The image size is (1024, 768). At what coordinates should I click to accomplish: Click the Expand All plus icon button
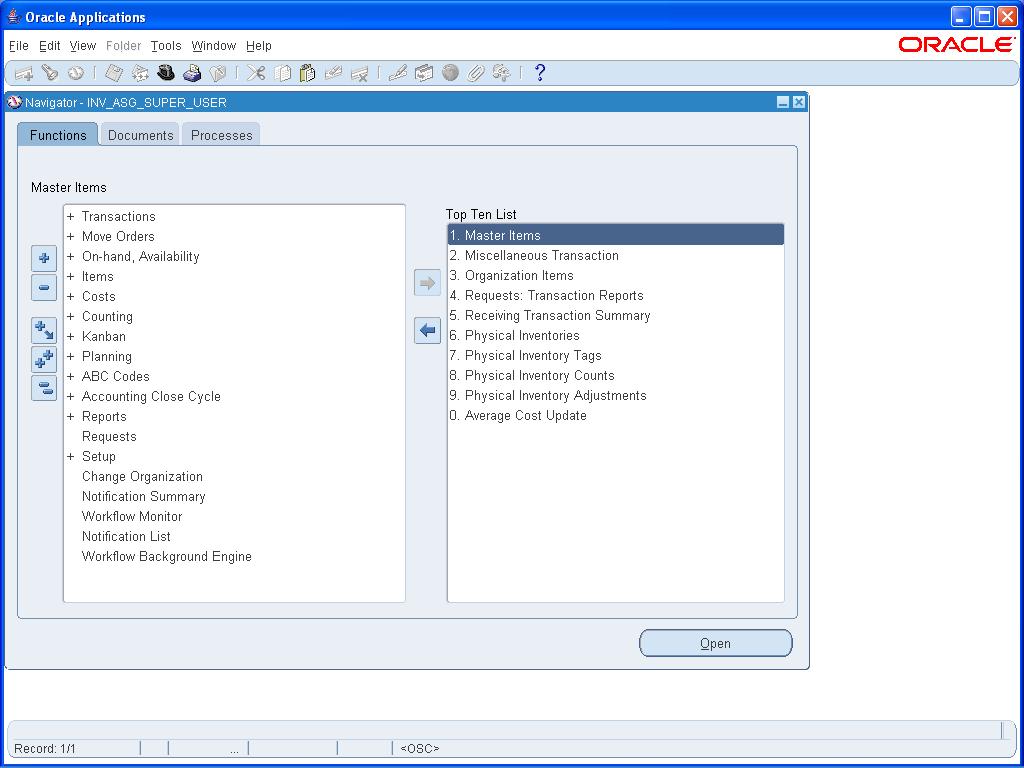pos(44,359)
